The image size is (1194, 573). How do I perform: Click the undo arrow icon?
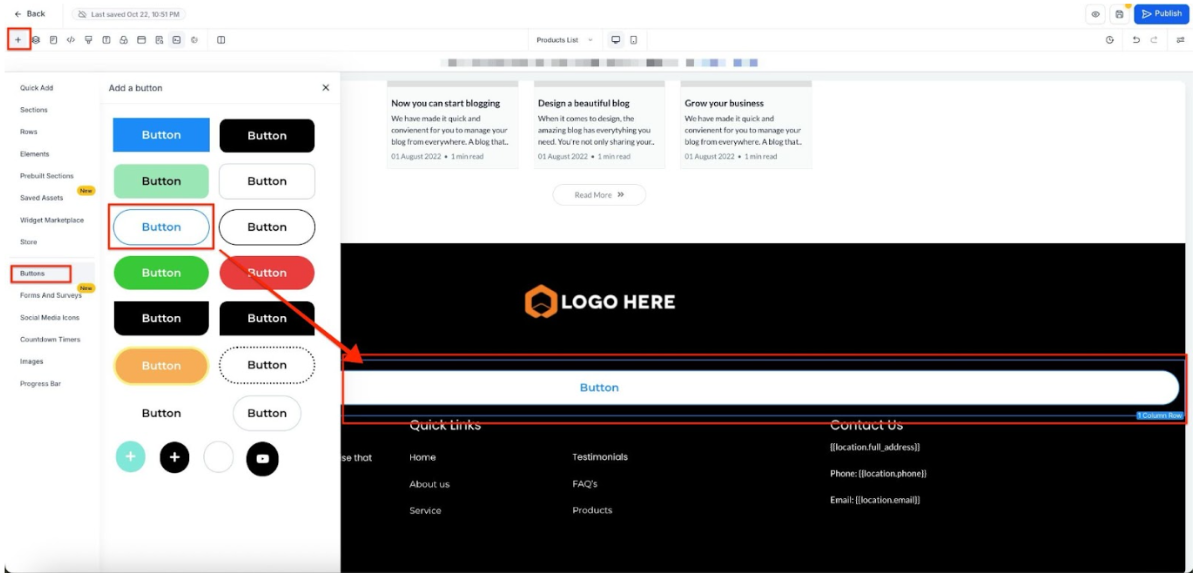point(1136,40)
